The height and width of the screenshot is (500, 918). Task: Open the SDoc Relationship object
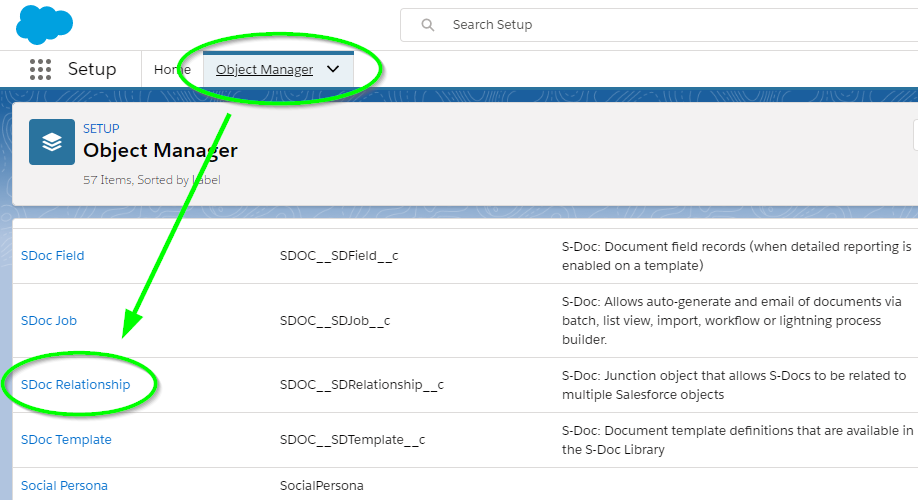click(x=76, y=385)
